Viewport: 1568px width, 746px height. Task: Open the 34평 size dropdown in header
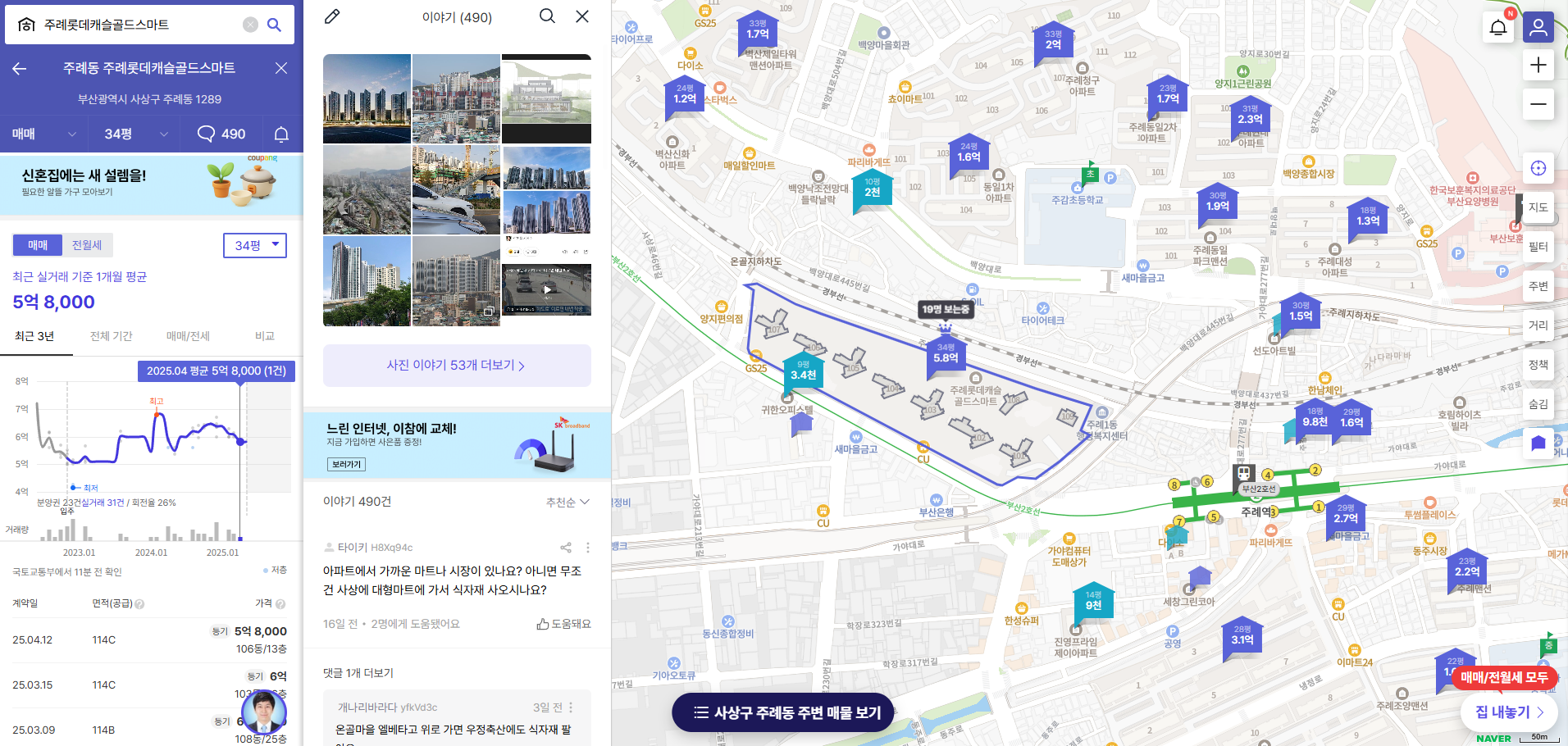(136, 134)
